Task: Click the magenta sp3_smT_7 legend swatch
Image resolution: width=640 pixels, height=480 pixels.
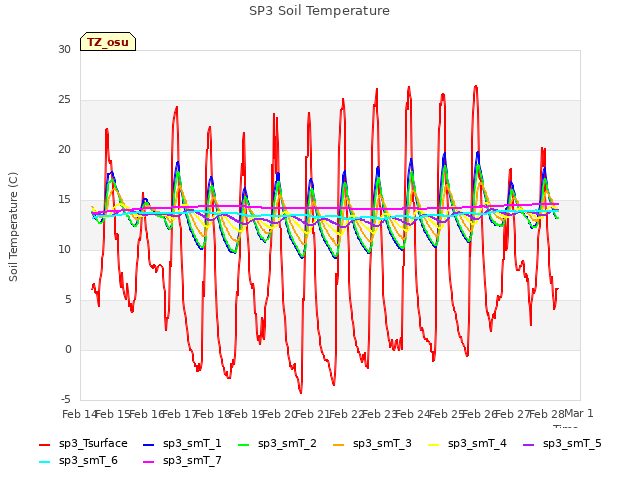Action: click(149, 462)
